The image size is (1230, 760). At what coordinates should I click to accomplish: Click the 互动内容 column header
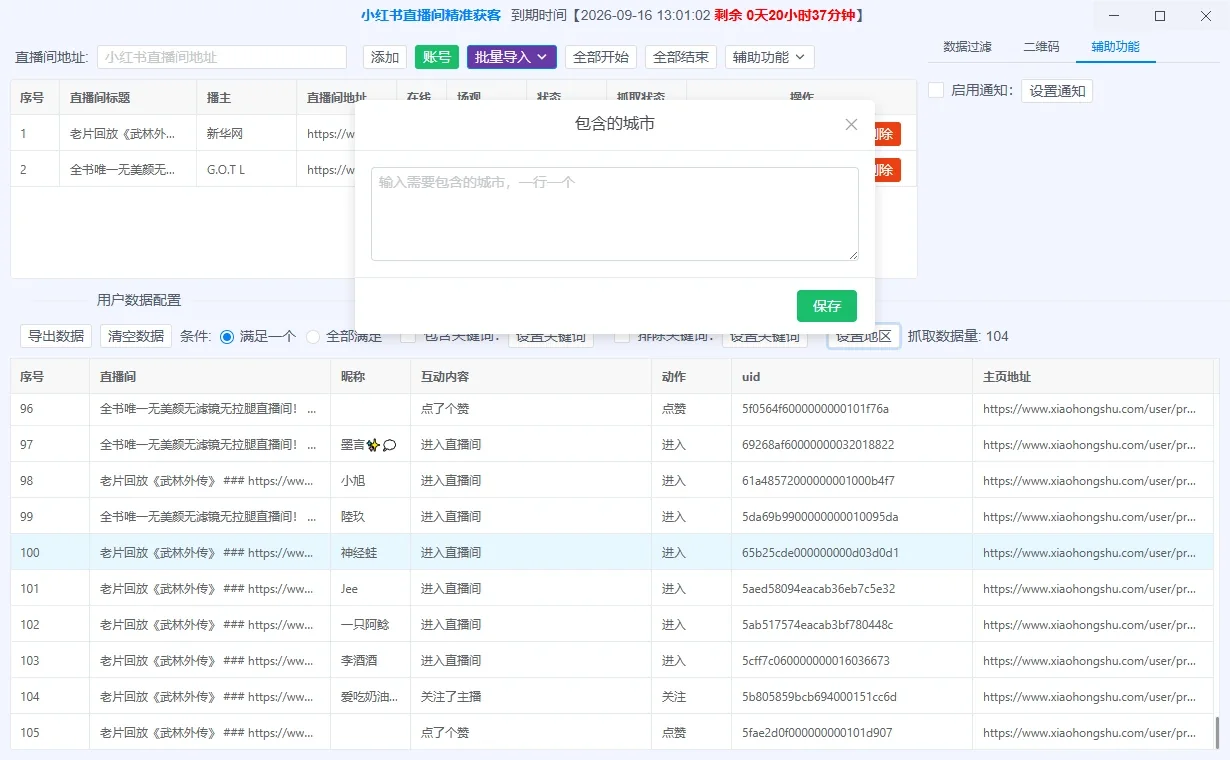tap(531, 377)
